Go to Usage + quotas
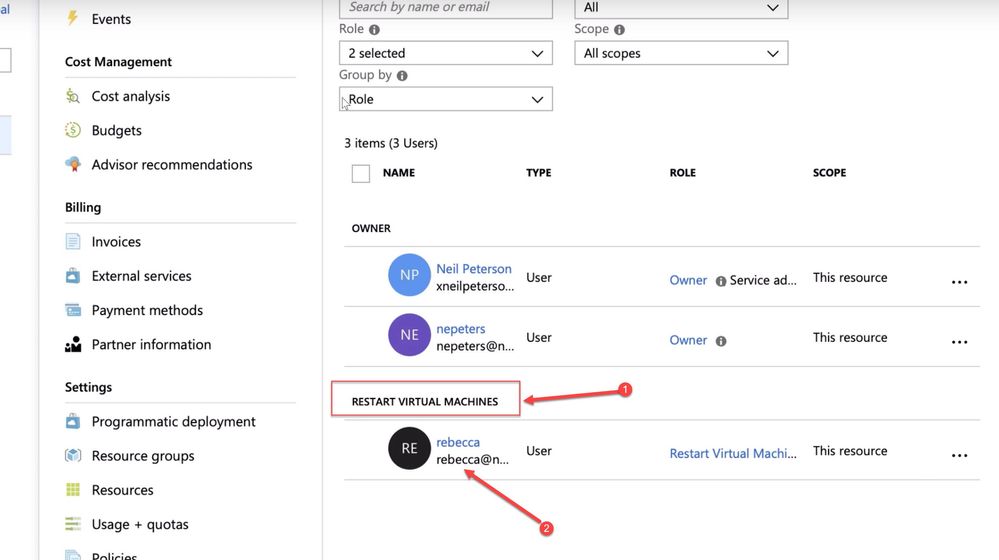Screen dimensions: 999x560 (x=140, y=524)
